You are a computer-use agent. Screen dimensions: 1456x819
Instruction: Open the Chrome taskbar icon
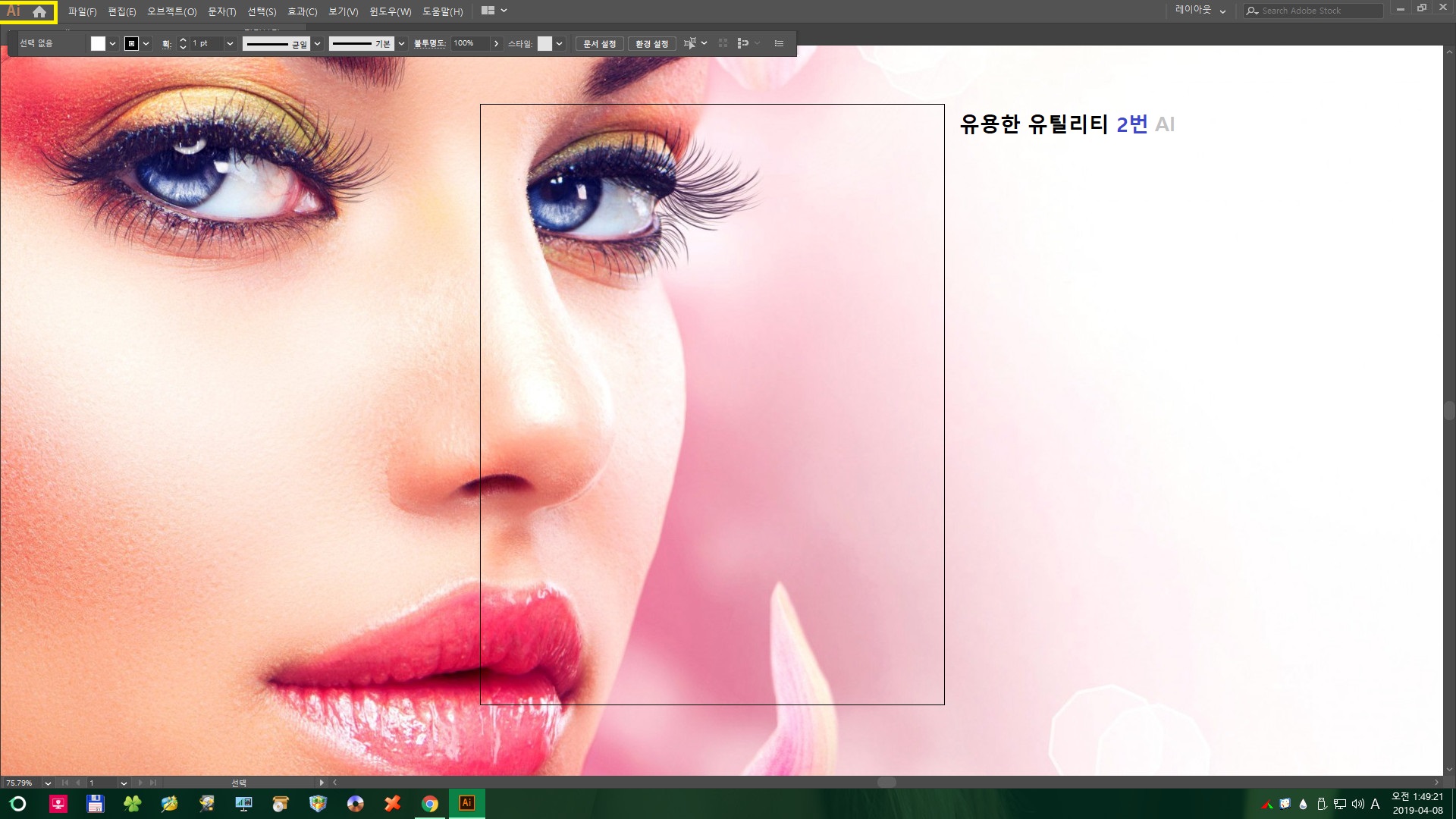tap(430, 804)
